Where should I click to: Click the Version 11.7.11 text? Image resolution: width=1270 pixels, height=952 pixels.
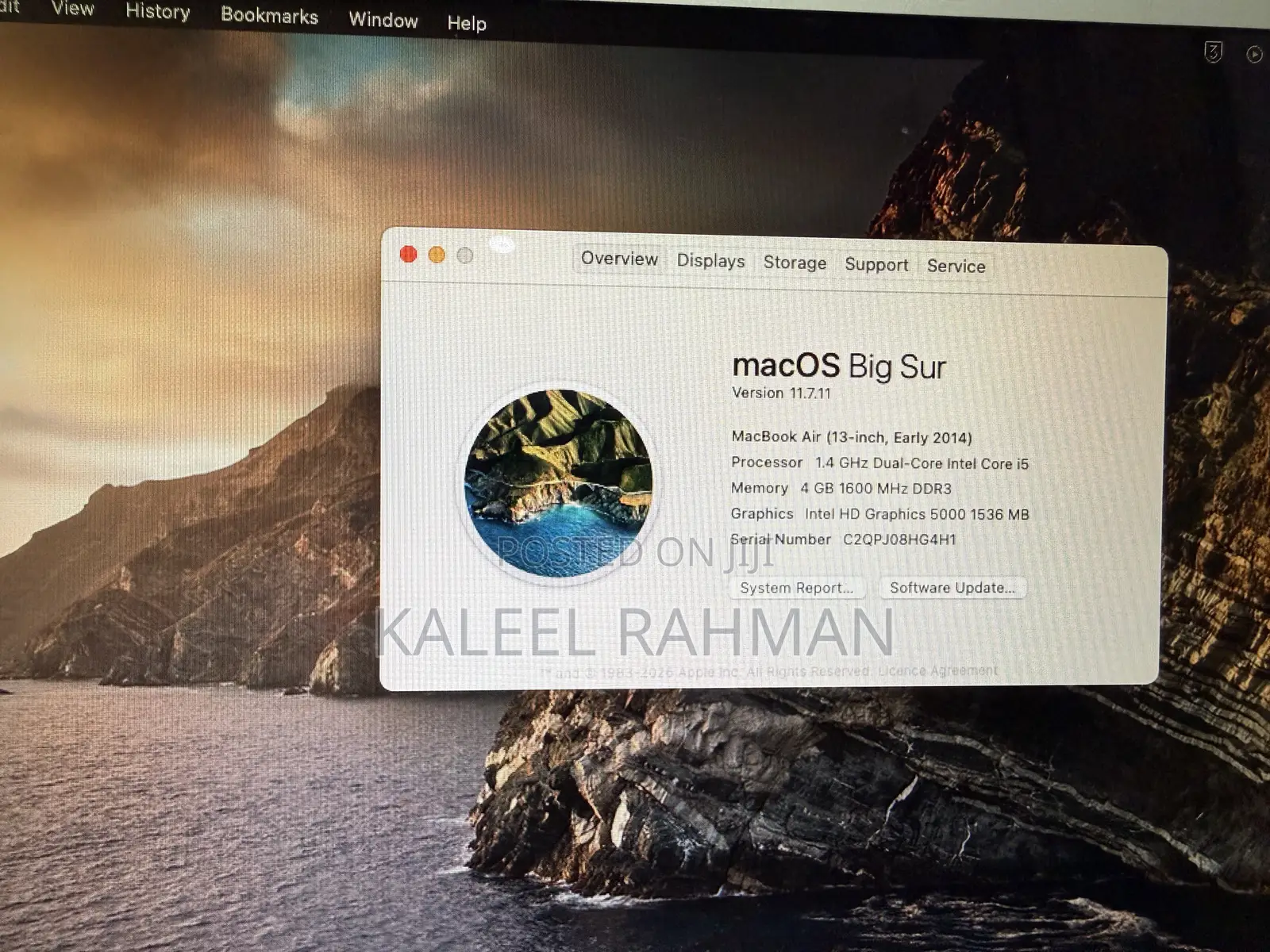(x=781, y=393)
